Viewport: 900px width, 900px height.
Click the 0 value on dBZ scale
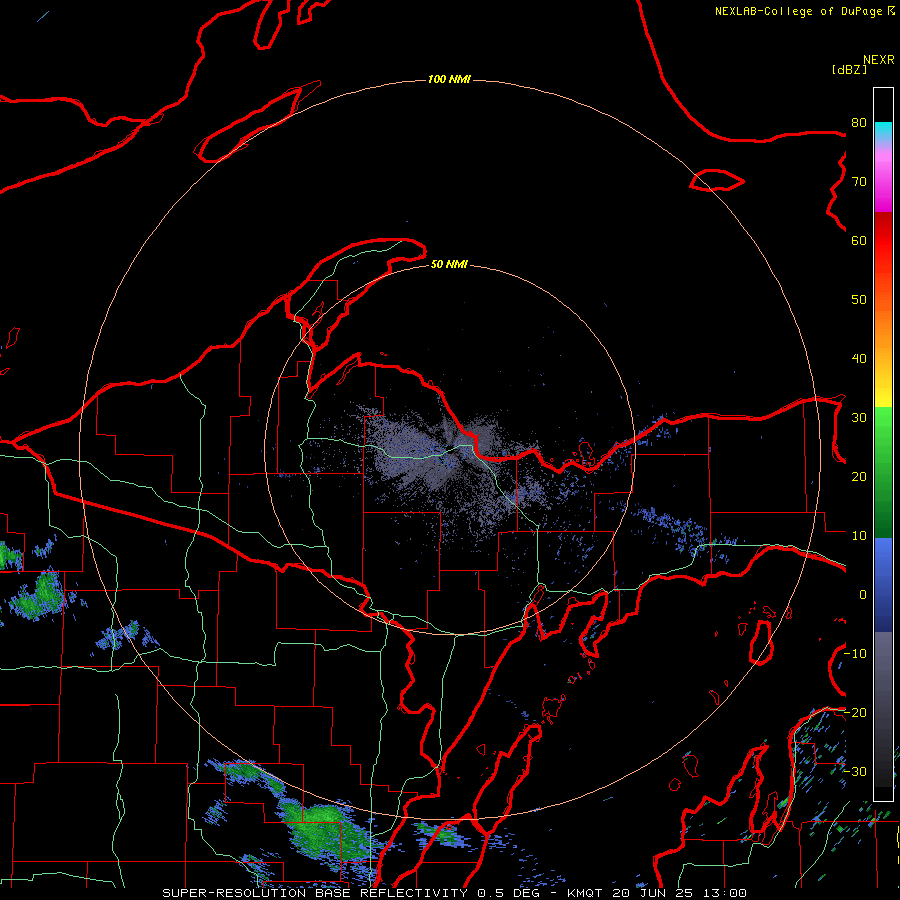coord(863,595)
